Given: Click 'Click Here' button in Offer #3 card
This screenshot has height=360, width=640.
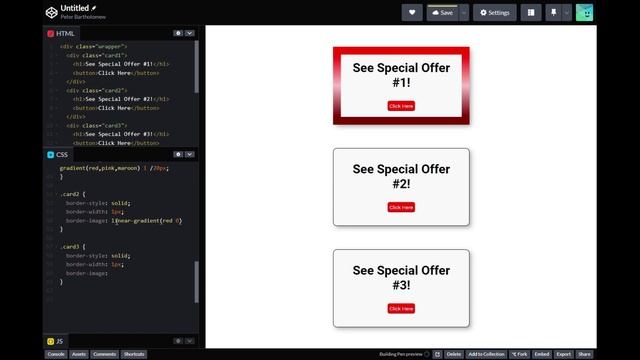Looking at the screenshot, I should [x=401, y=309].
